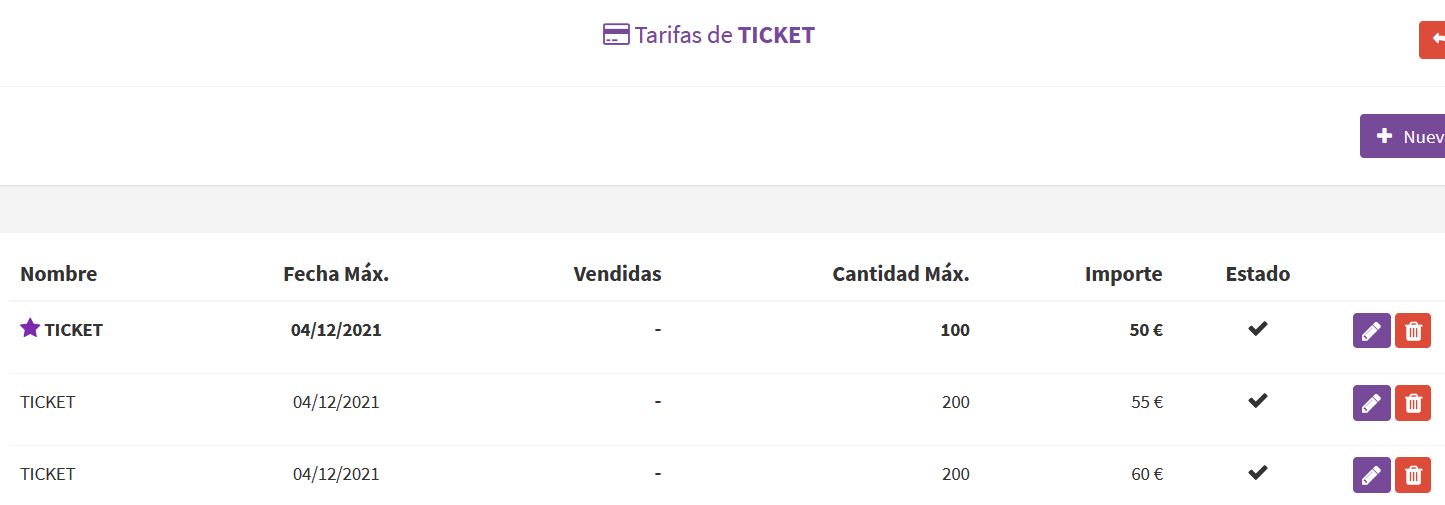Sort by Importe column header

(1124, 274)
